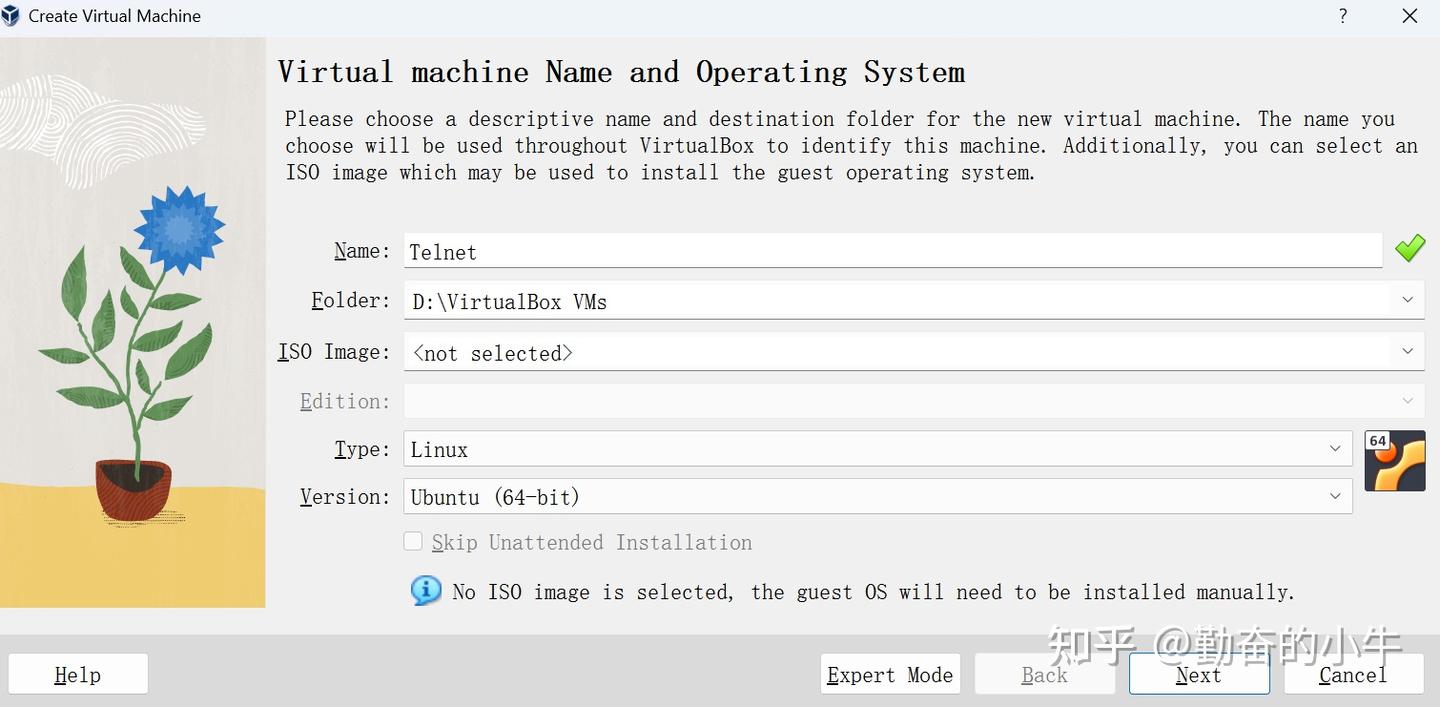Image resolution: width=1440 pixels, height=707 pixels.
Task: Close the Create Virtual Machine dialog
Action: 1410,16
